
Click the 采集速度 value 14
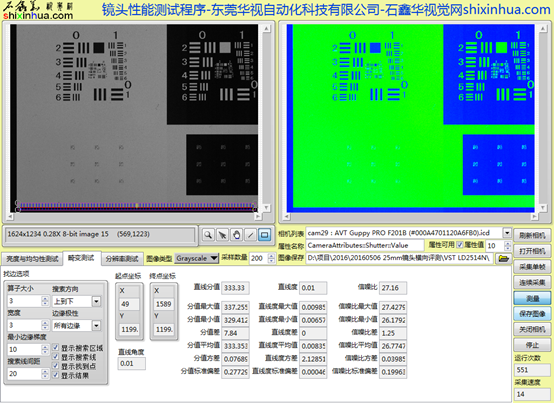(x=532, y=394)
